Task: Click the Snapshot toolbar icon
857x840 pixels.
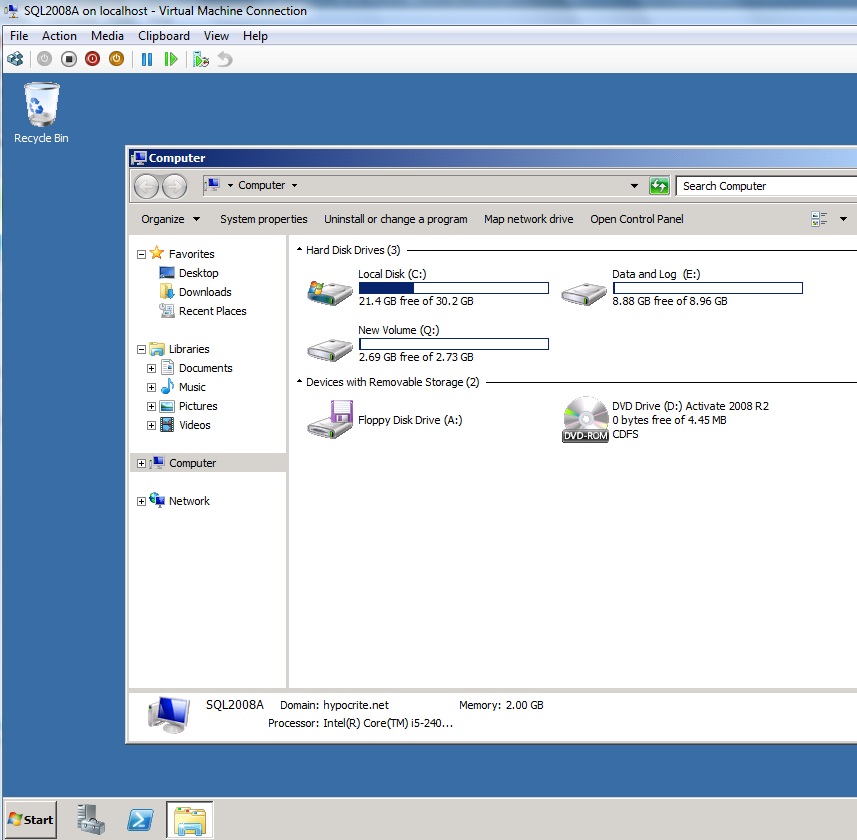Action: coord(201,59)
